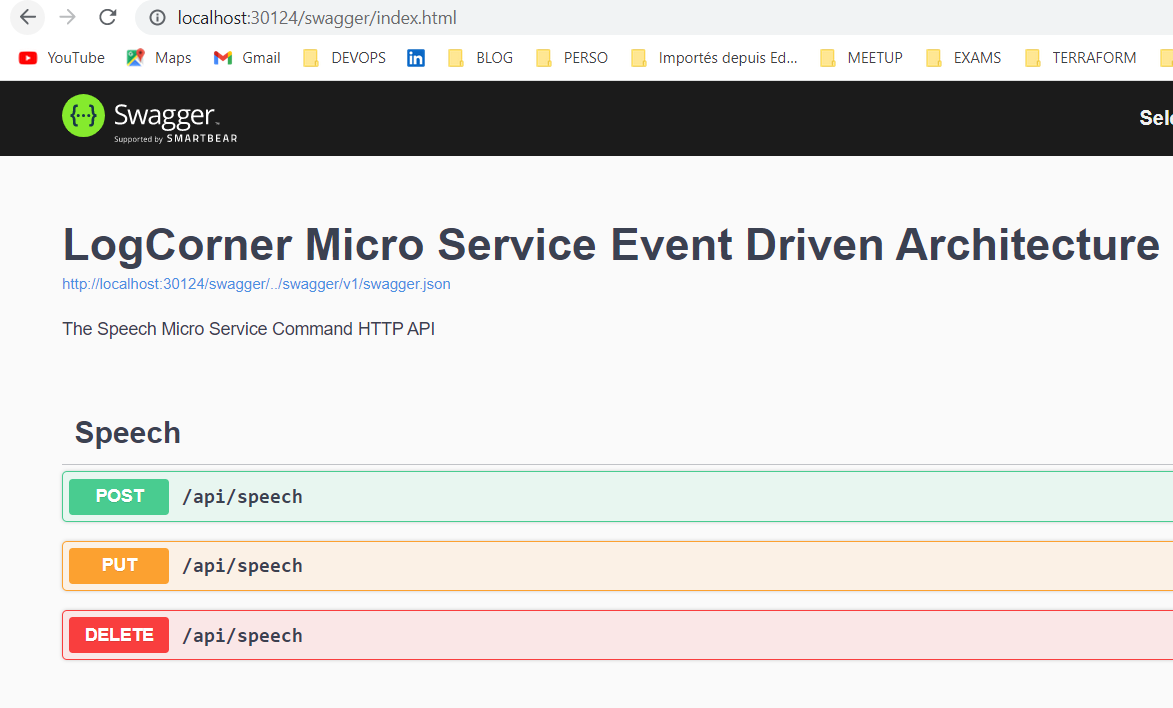1173x708 pixels.
Task: Open the Google Maps bookmark
Action: pos(157,57)
